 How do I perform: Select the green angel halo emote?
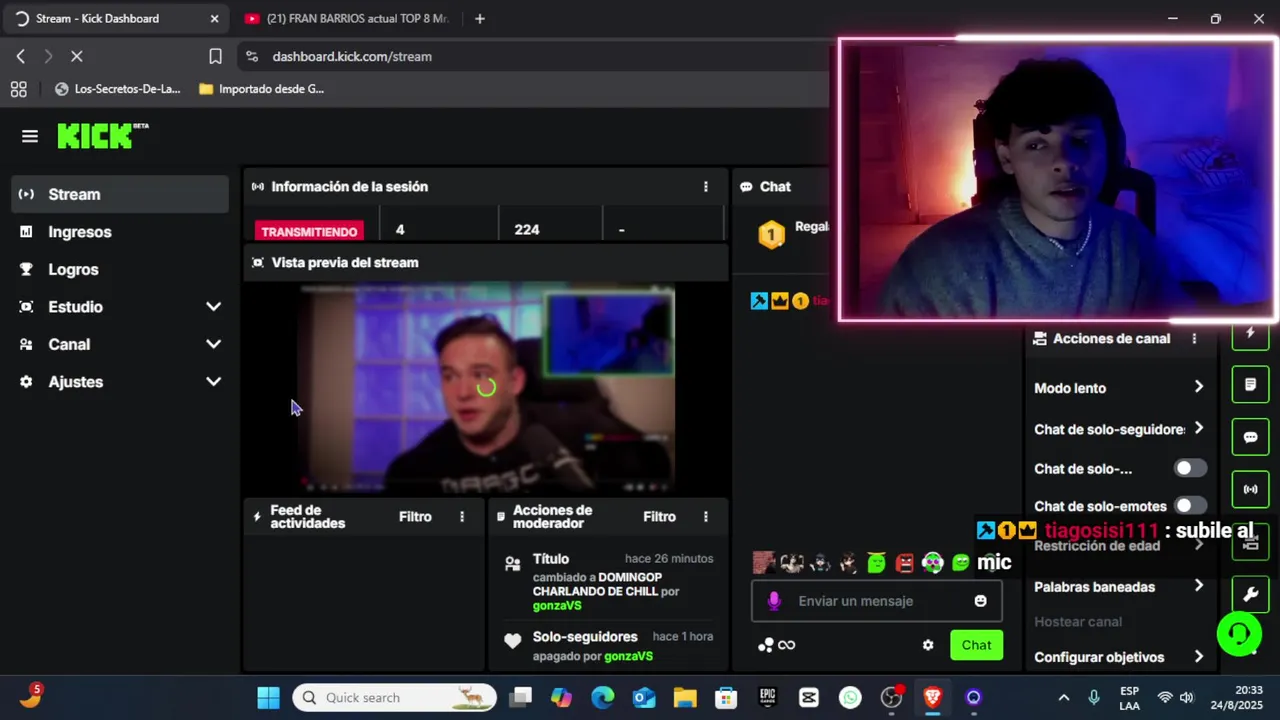coord(876,563)
